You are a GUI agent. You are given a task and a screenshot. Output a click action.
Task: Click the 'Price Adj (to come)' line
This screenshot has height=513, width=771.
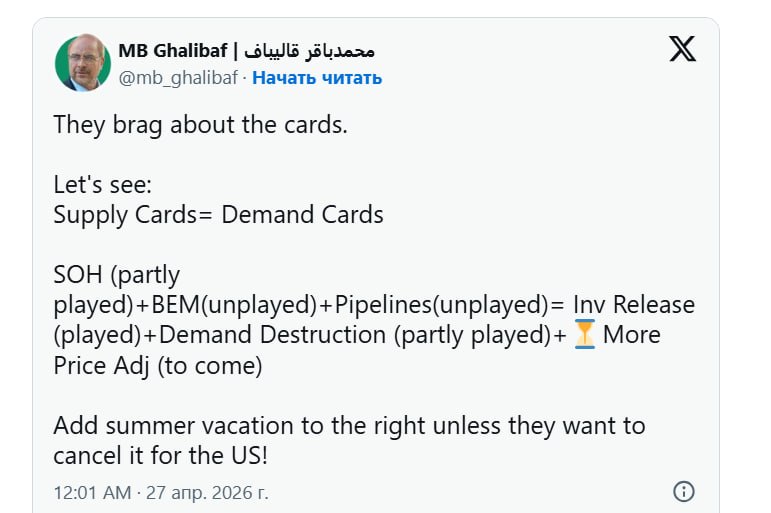[x=158, y=365]
